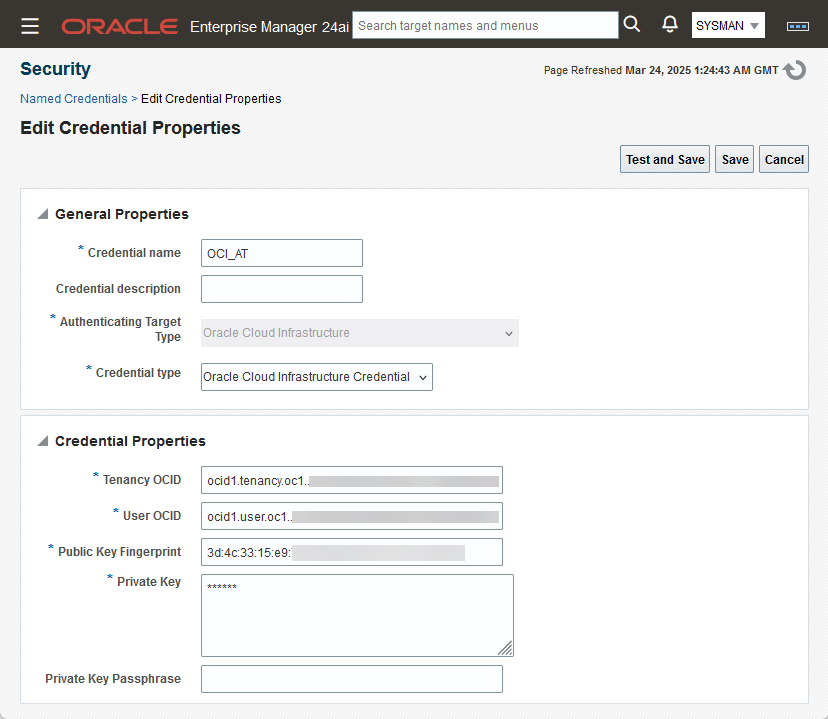Open the accessibility/overflow menu icon

pyautogui.click(x=797, y=26)
